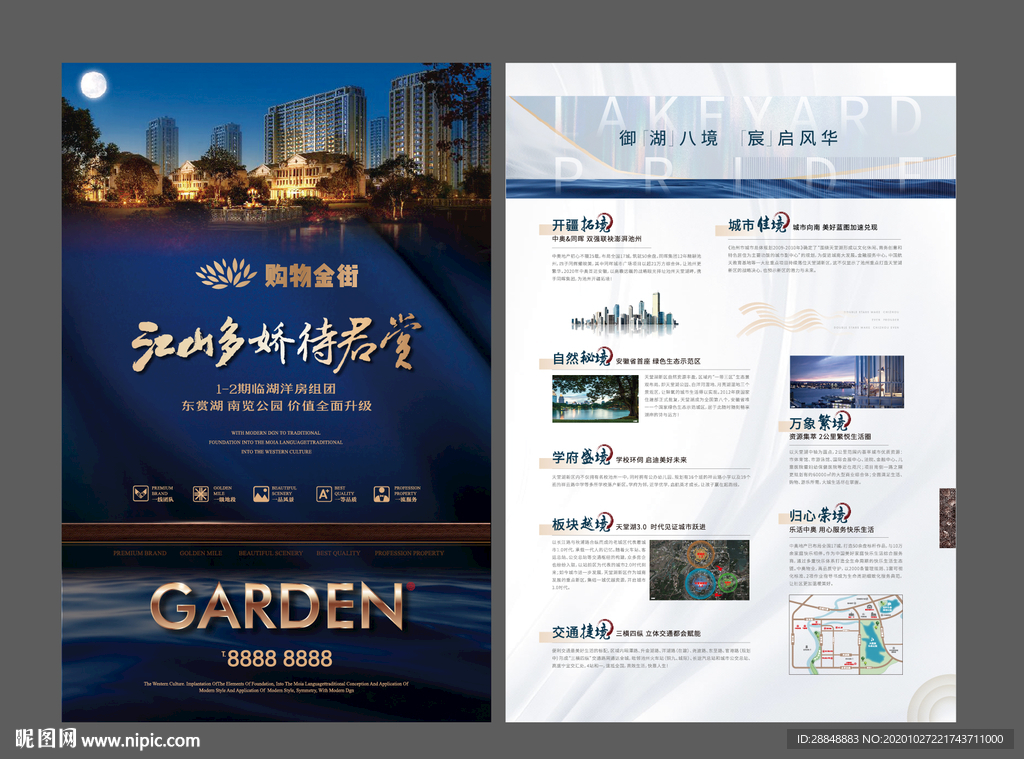Select the subheading 学校环伺 启迪美好未来
Screen dimensions: 1024x759
click(651, 460)
